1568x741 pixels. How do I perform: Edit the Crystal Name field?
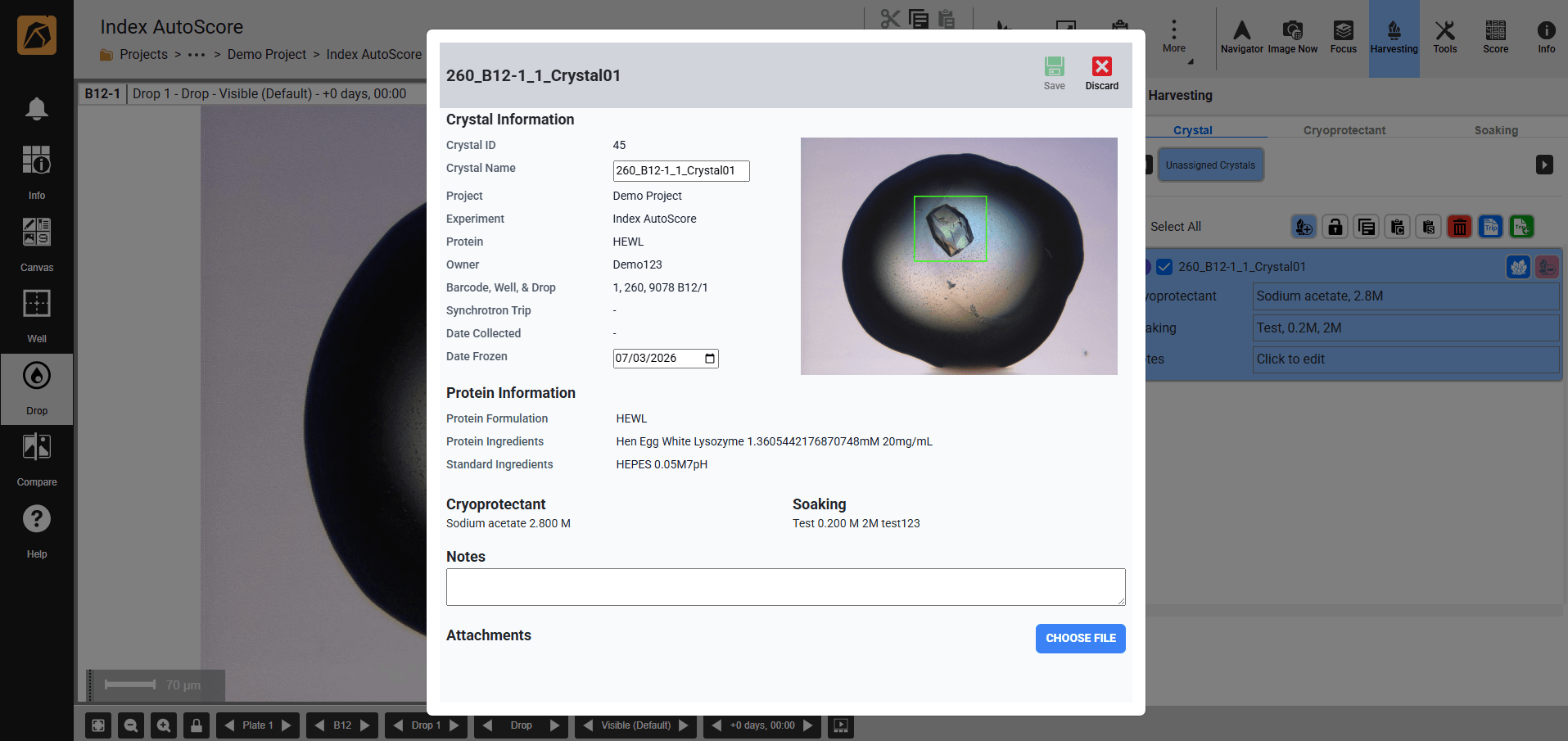tap(680, 170)
